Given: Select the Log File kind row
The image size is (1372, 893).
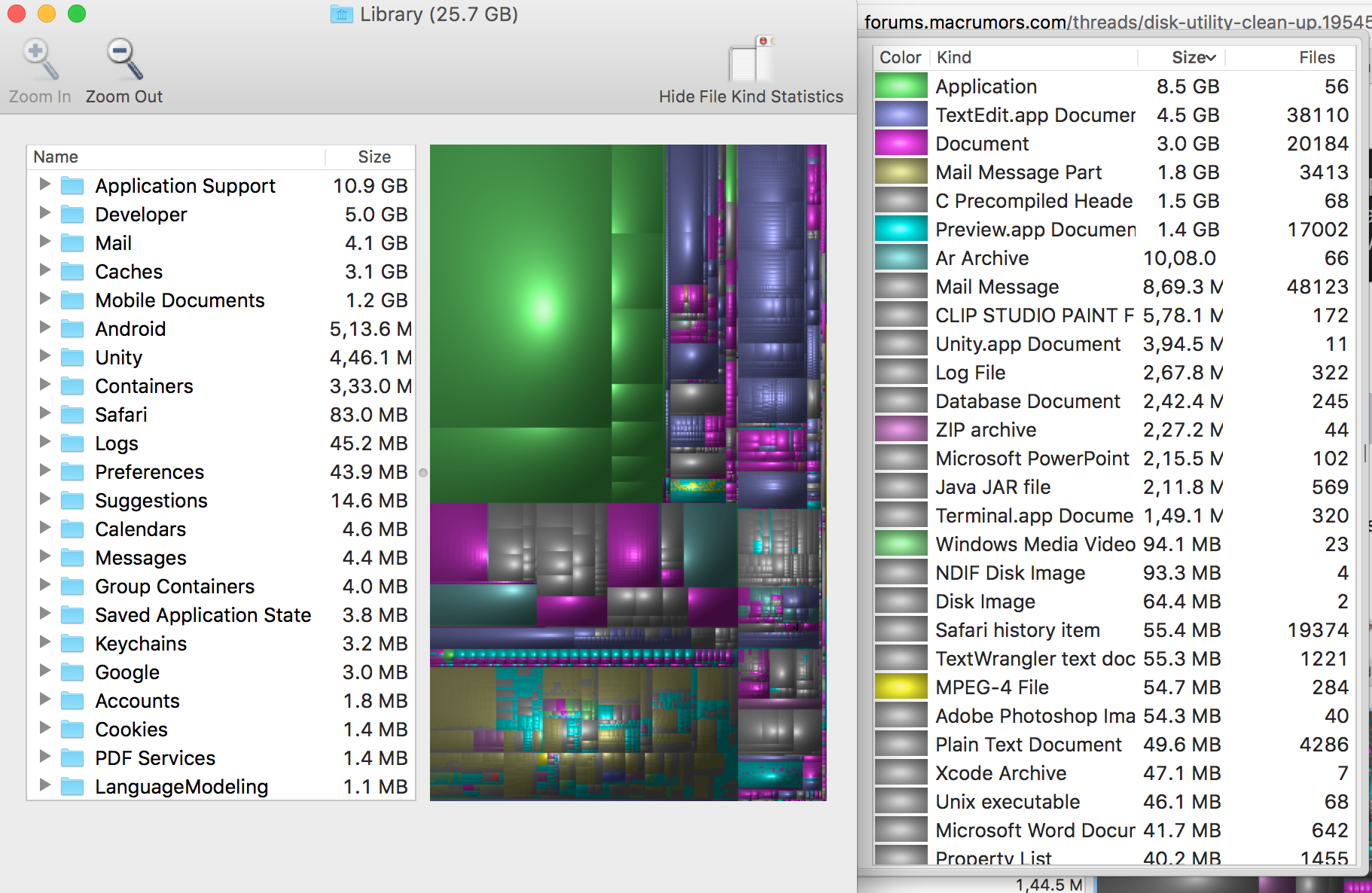Looking at the screenshot, I should point(1114,372).
